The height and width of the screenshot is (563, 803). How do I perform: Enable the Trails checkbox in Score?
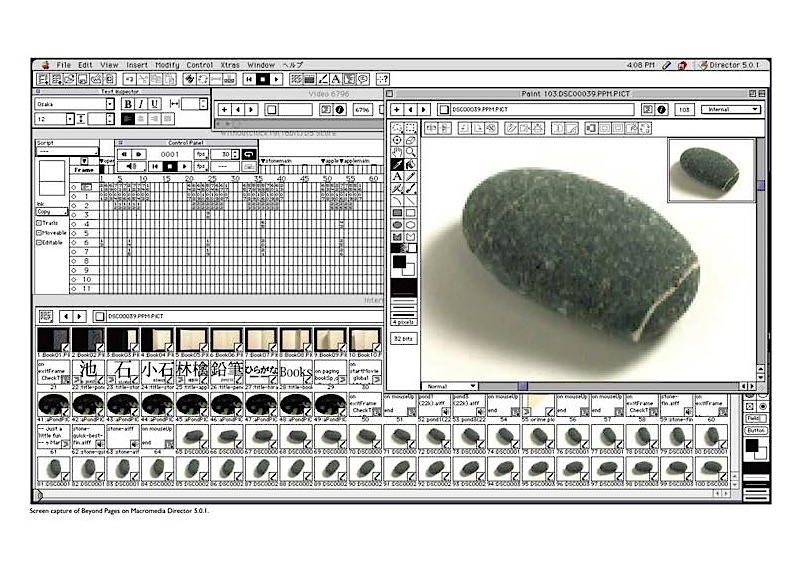[39, 223]
